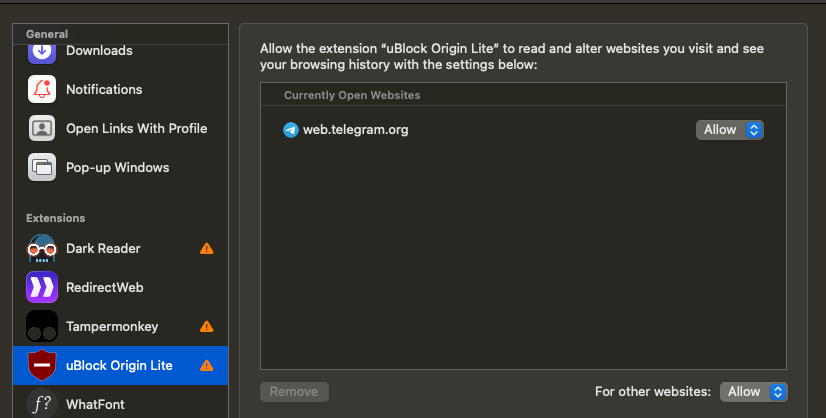Open the Pop-up Windows settings item
Screen dimensions: 826x418
click(121, 167)
